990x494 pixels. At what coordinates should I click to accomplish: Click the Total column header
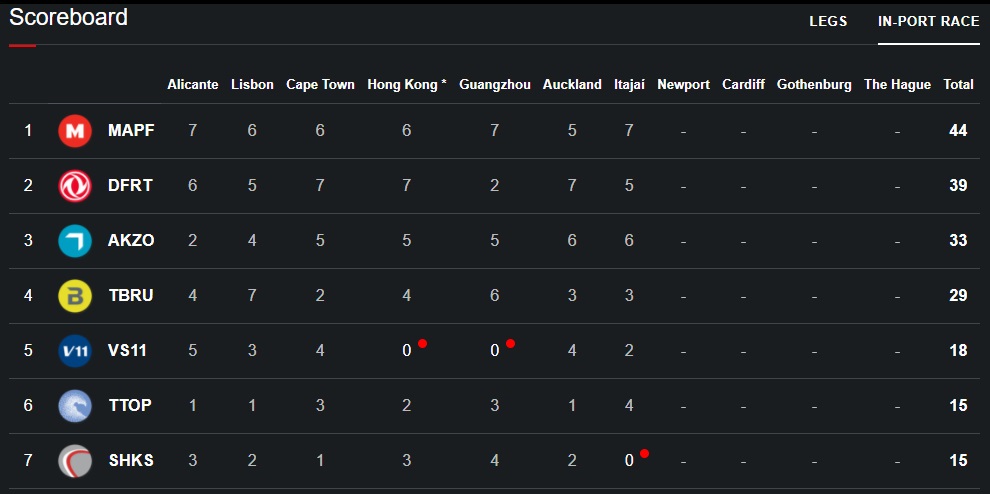tap(958, 85)
